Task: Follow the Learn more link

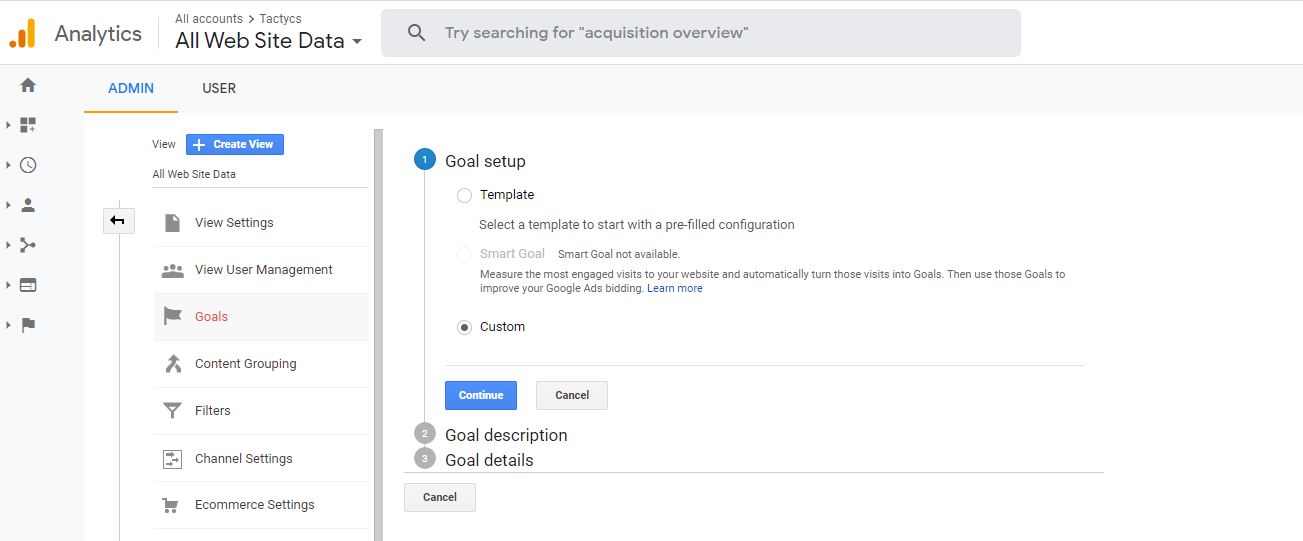Action: click(675, 288)
